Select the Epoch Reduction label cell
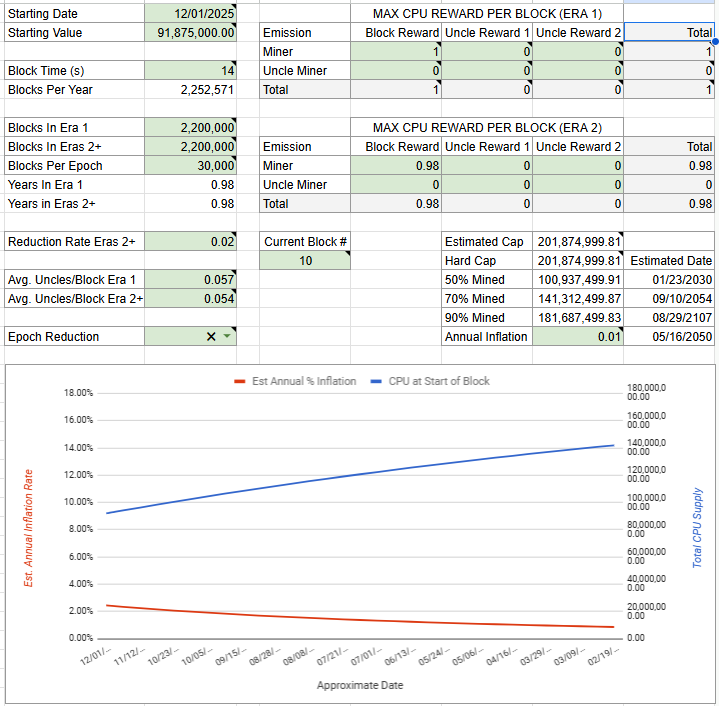 click(x=74, y=336)
